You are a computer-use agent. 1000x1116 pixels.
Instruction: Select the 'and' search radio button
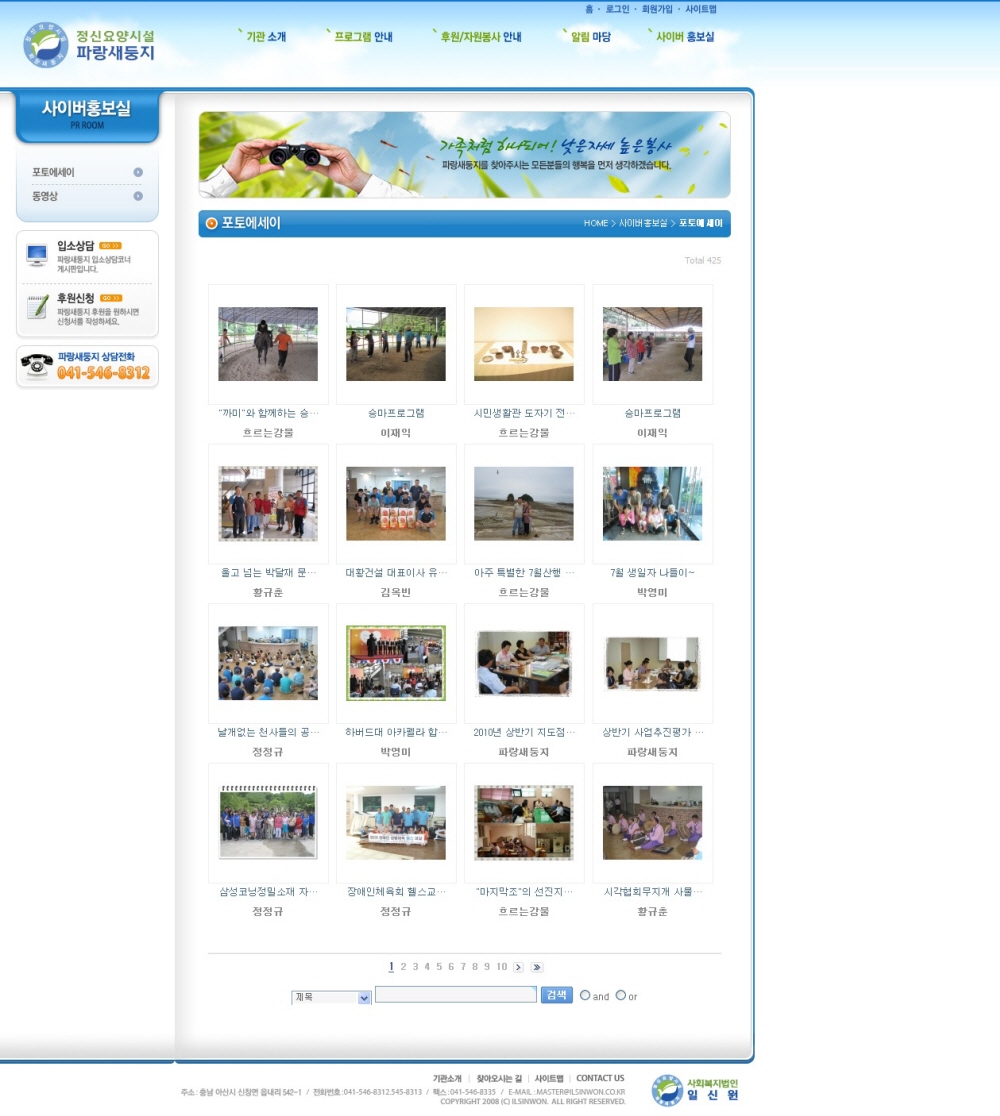click(x=585, y=995)
